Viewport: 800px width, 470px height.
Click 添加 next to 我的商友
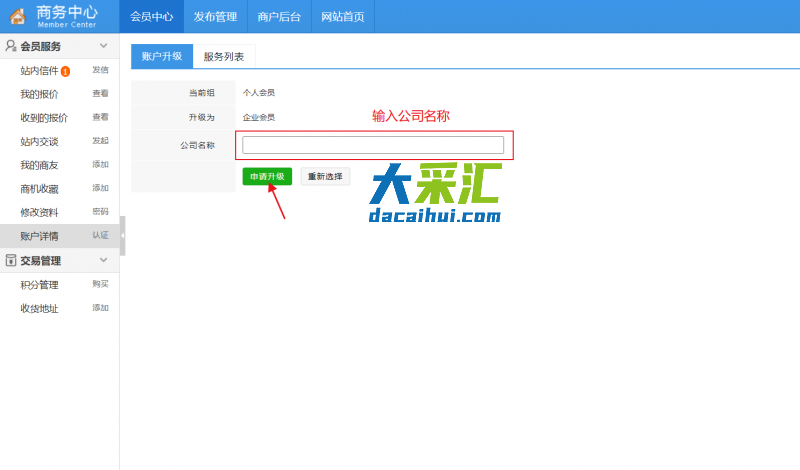pos(101,164)
